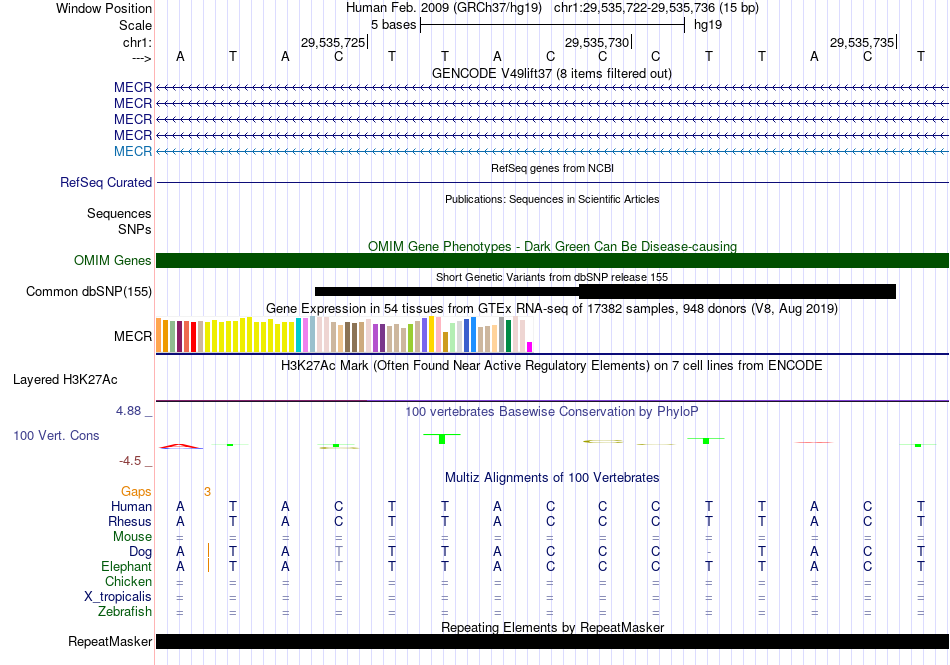Screen dimensions: 950x665
Task: Select the chr1: ruler label
Action: 137,42
